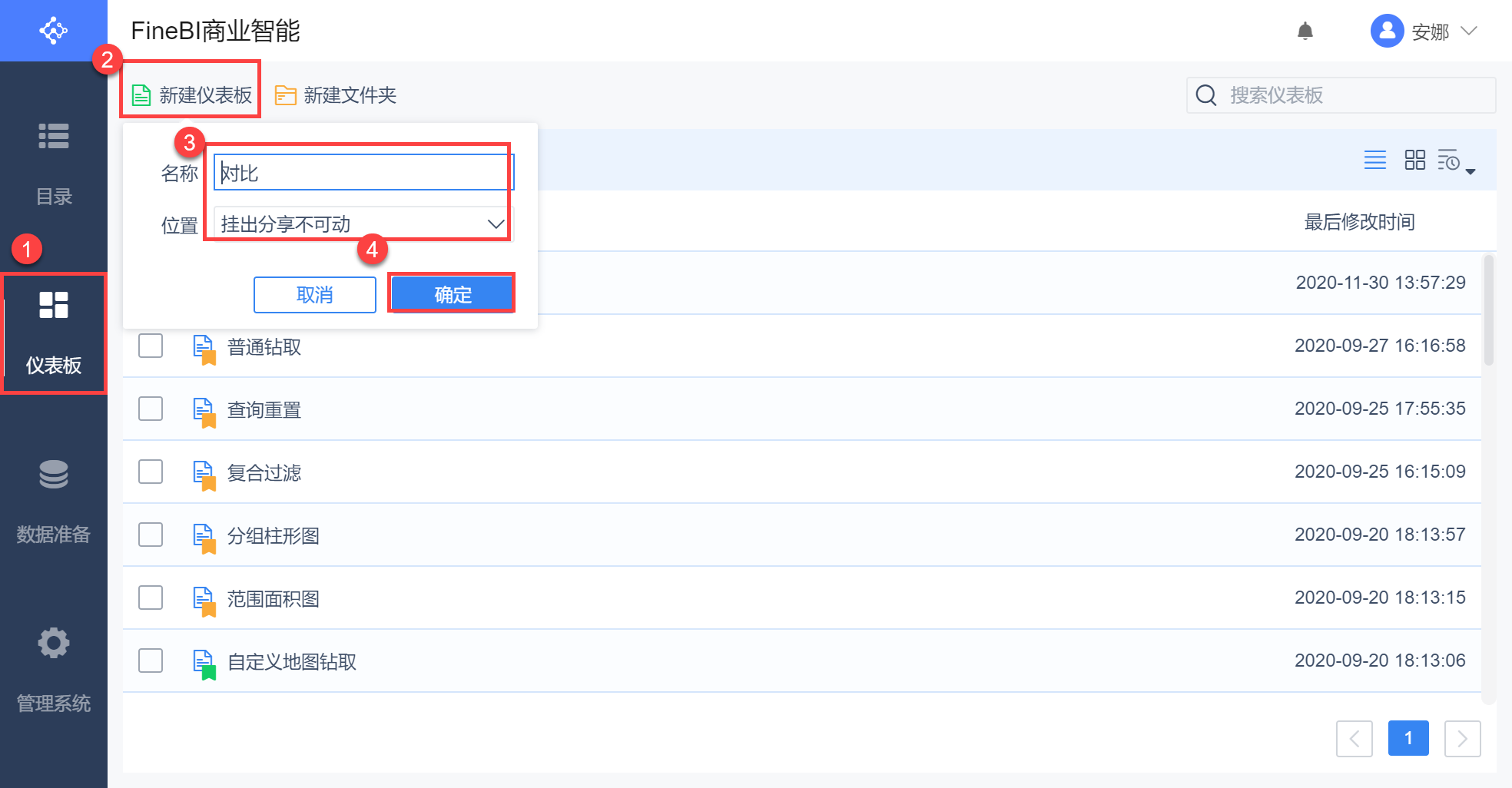Open the 管理系统 gear icon
The width and height of the screenshot is (1512, 788).
tap(54, 643)
